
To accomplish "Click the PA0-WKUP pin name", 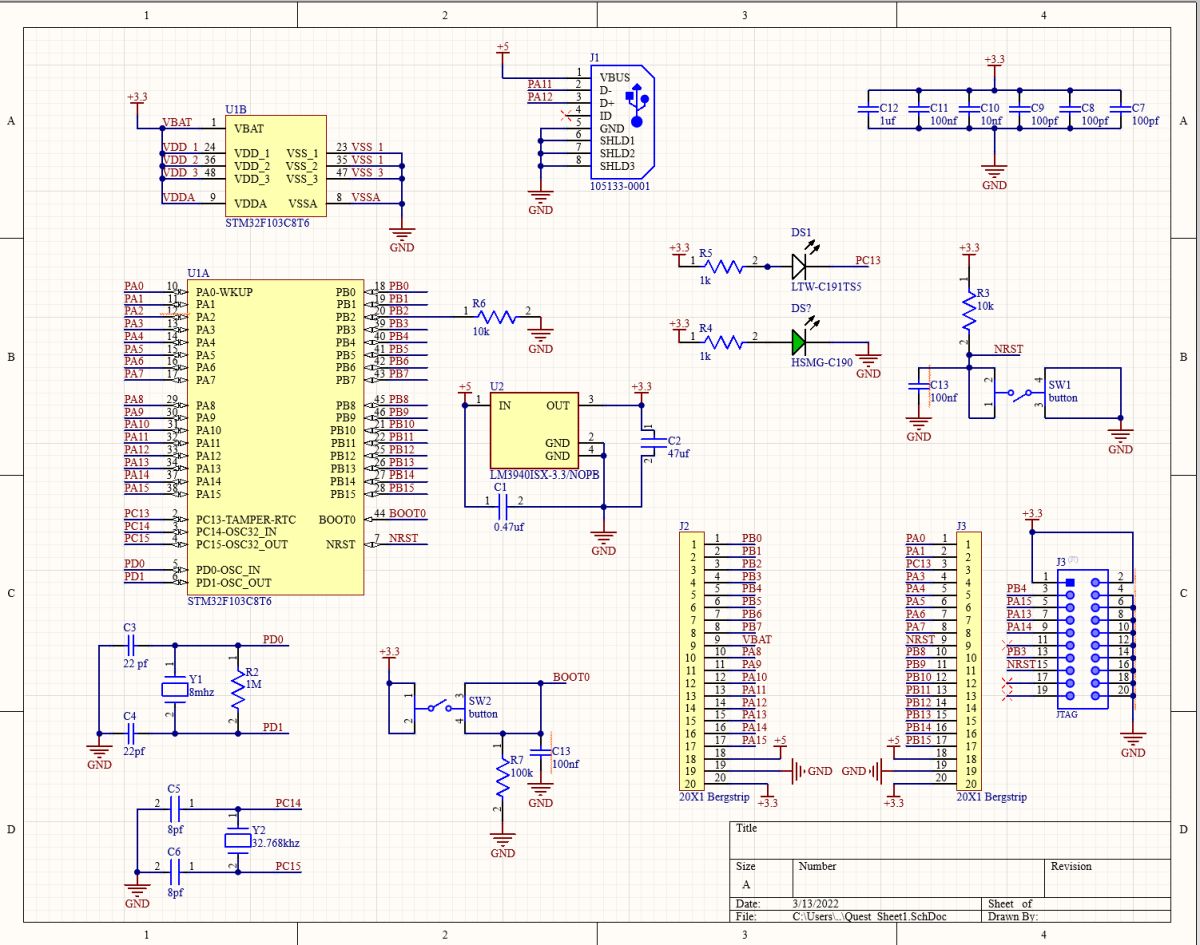I will (x=224, y=291).
